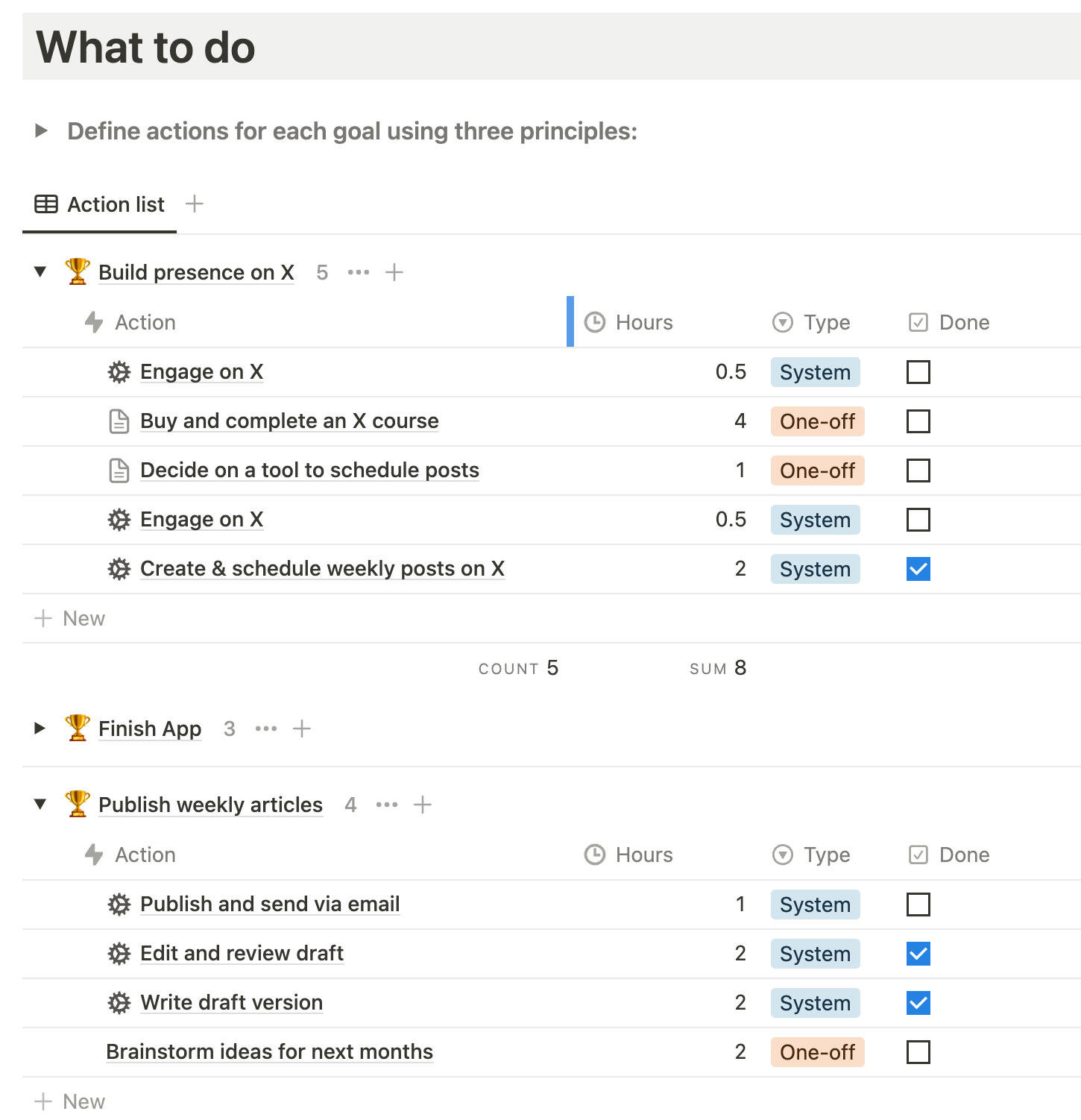Open Decide on a tool to schedule posts

pos(309,471)
